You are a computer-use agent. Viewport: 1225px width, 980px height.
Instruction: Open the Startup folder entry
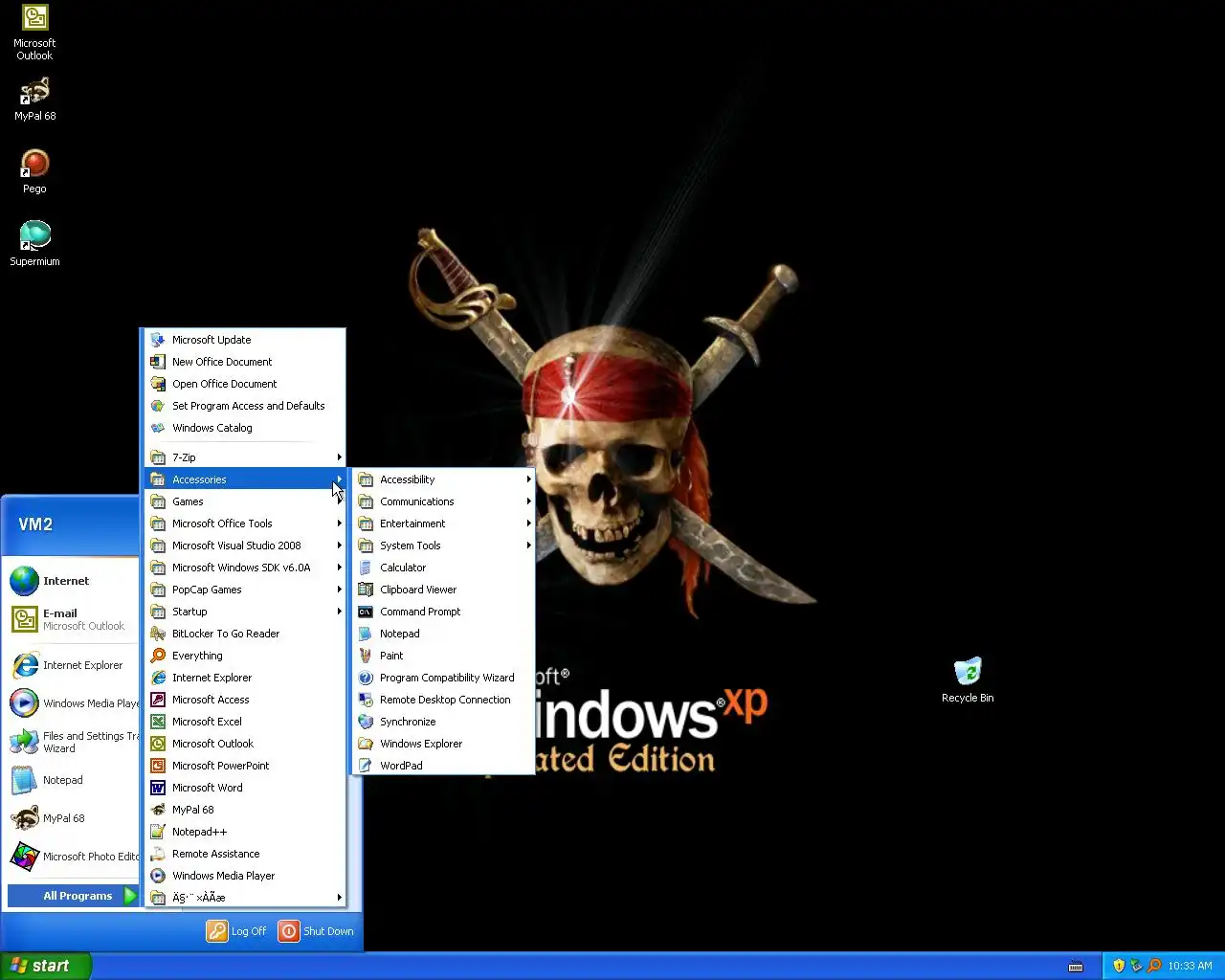245,612
